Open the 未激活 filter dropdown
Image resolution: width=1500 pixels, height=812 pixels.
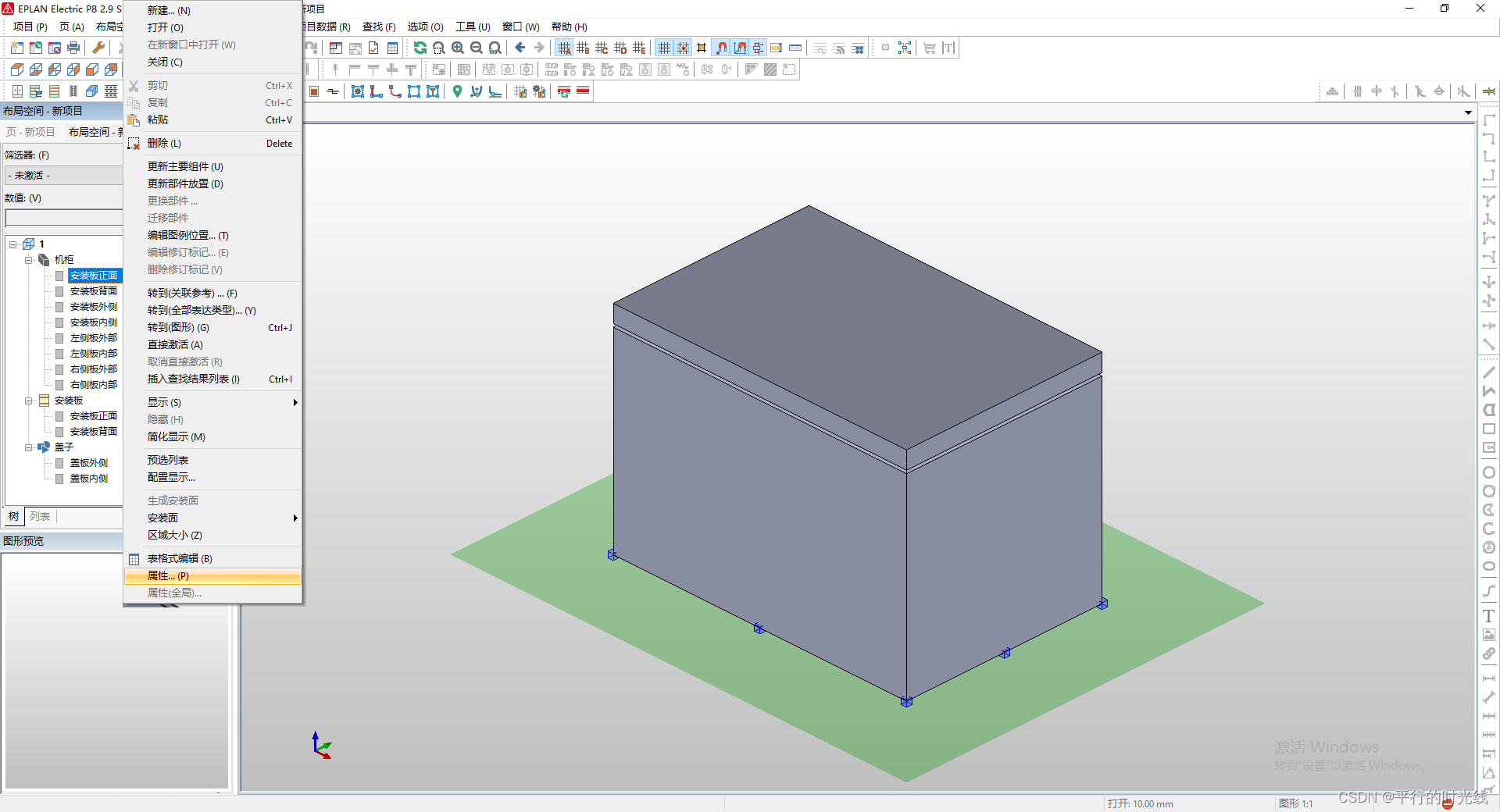[63, 176]
